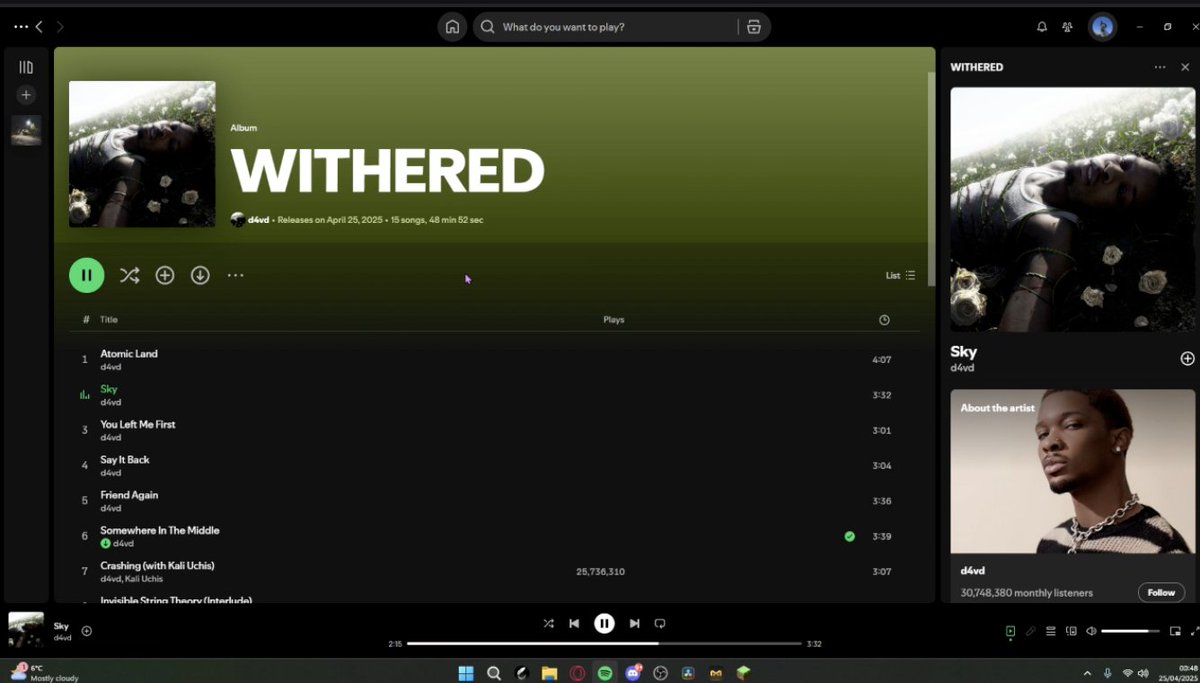Open more options for the WITHERED album
This screenshot has width=1200, height=683.
(235, 275)
